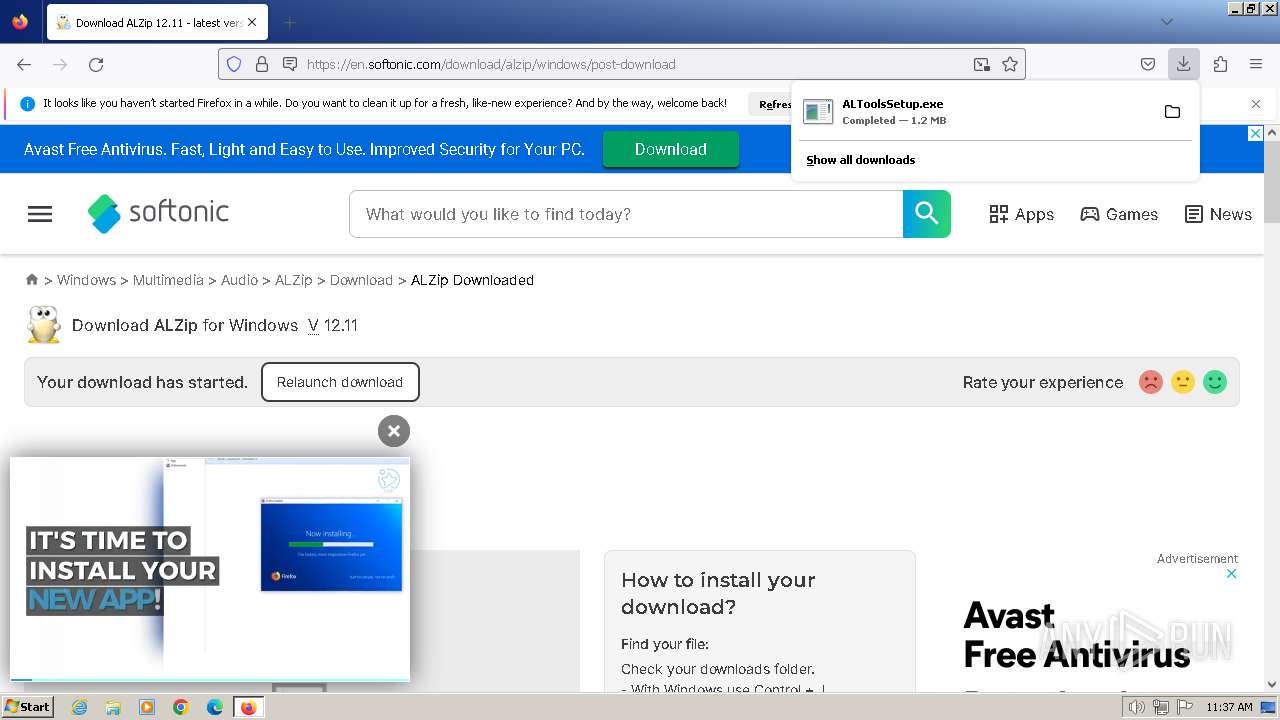Launch Internet Explorer from taskbar
This screenshot has width=1280, height=720.
pyautogui.click(x=79, y=707)
